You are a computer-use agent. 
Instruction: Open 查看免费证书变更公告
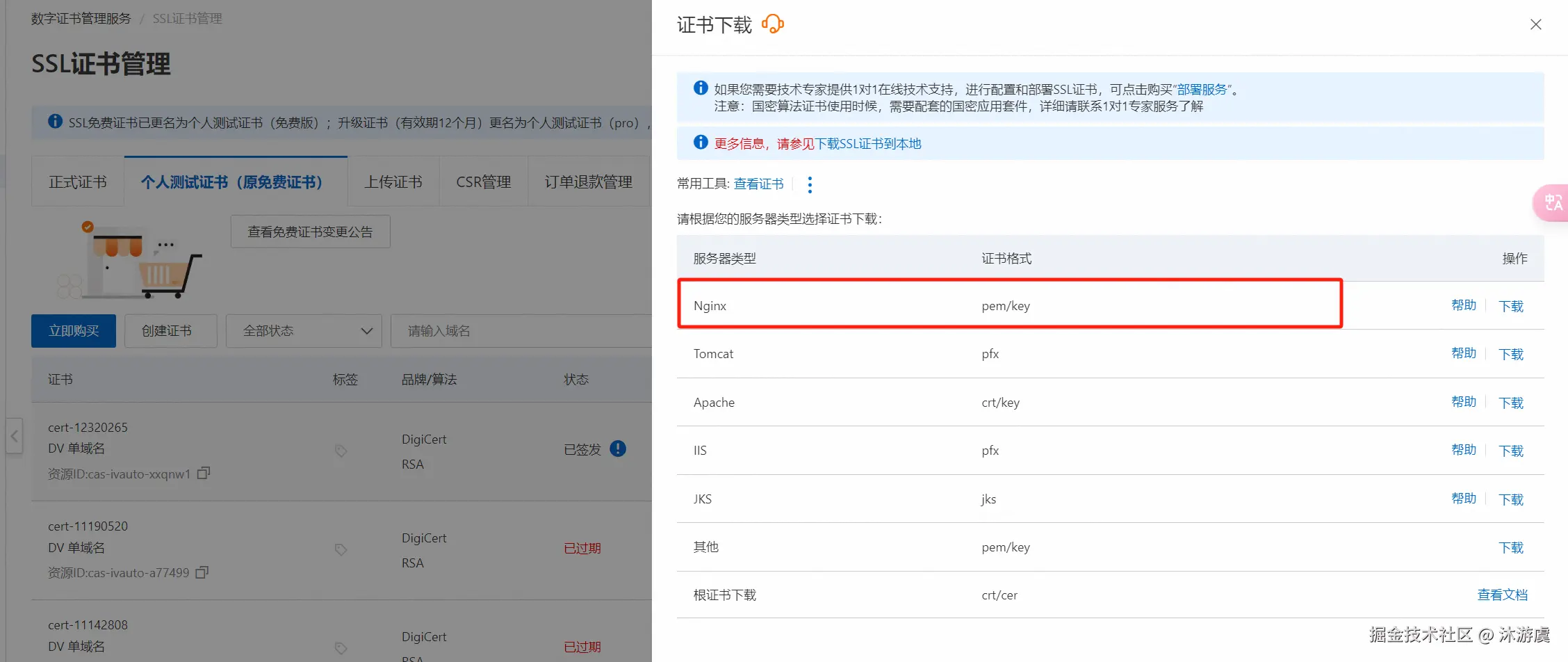pyautogui.click(x=310, y=232)
